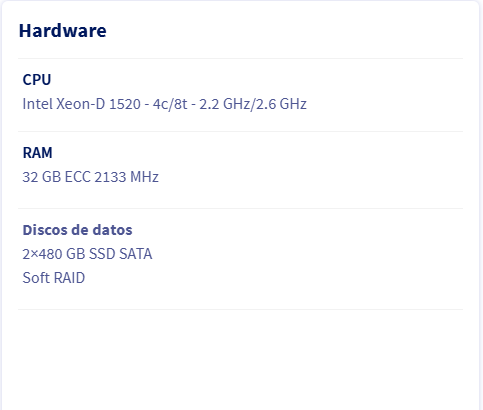This screenshot has height=410, width=483.
Task: Click the 32 GB memory size text
Action: point(42,177)
